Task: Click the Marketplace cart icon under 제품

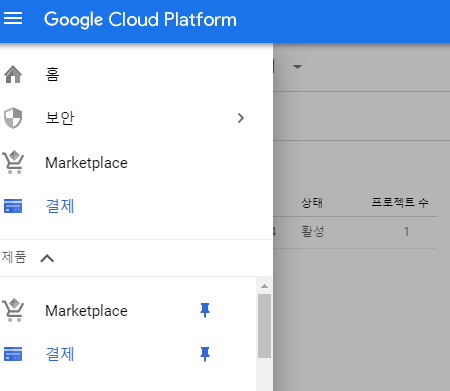Action: click(13, 310)
